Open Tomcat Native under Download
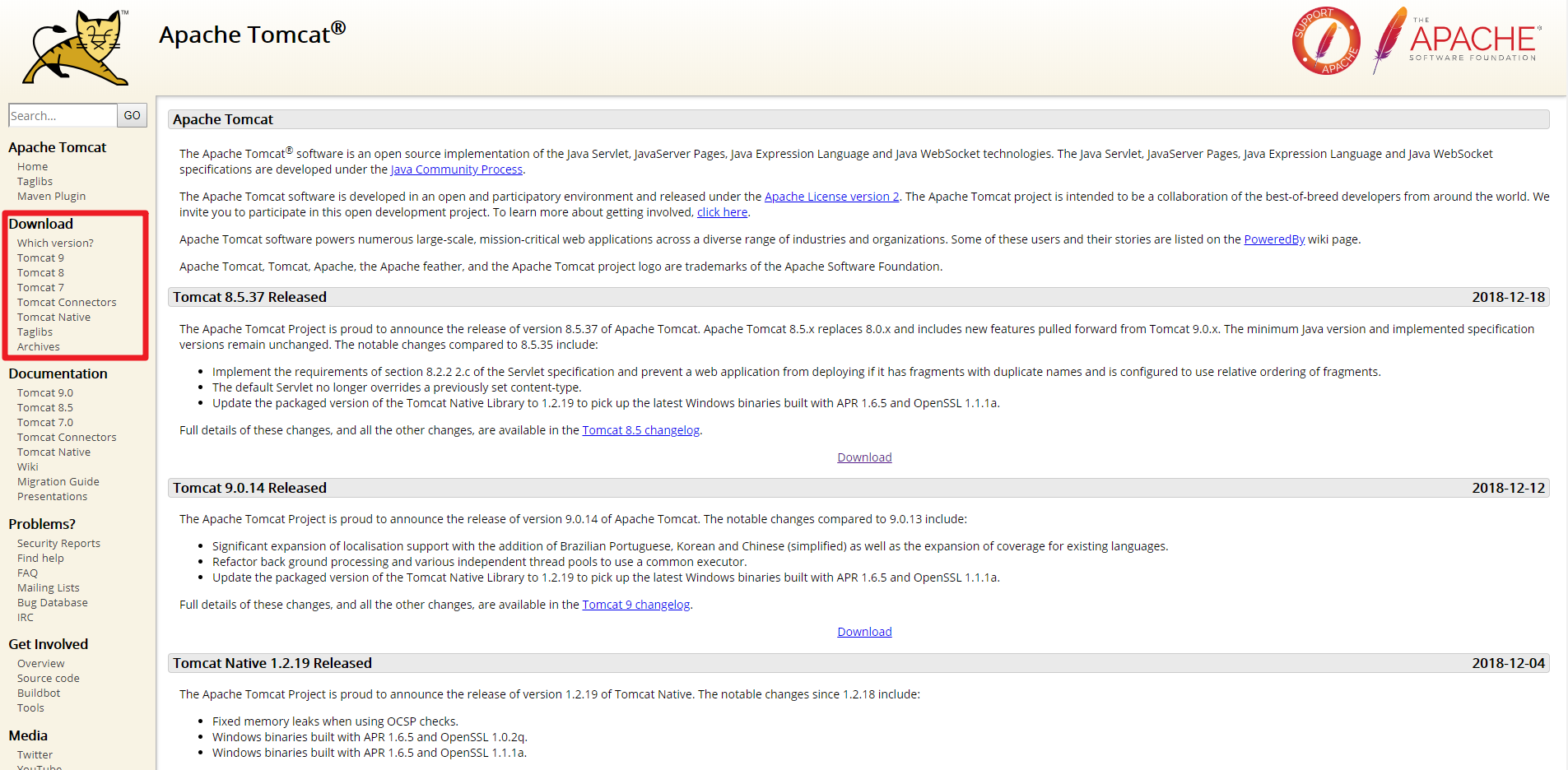The image size is (1568, 770). (54, 317)
